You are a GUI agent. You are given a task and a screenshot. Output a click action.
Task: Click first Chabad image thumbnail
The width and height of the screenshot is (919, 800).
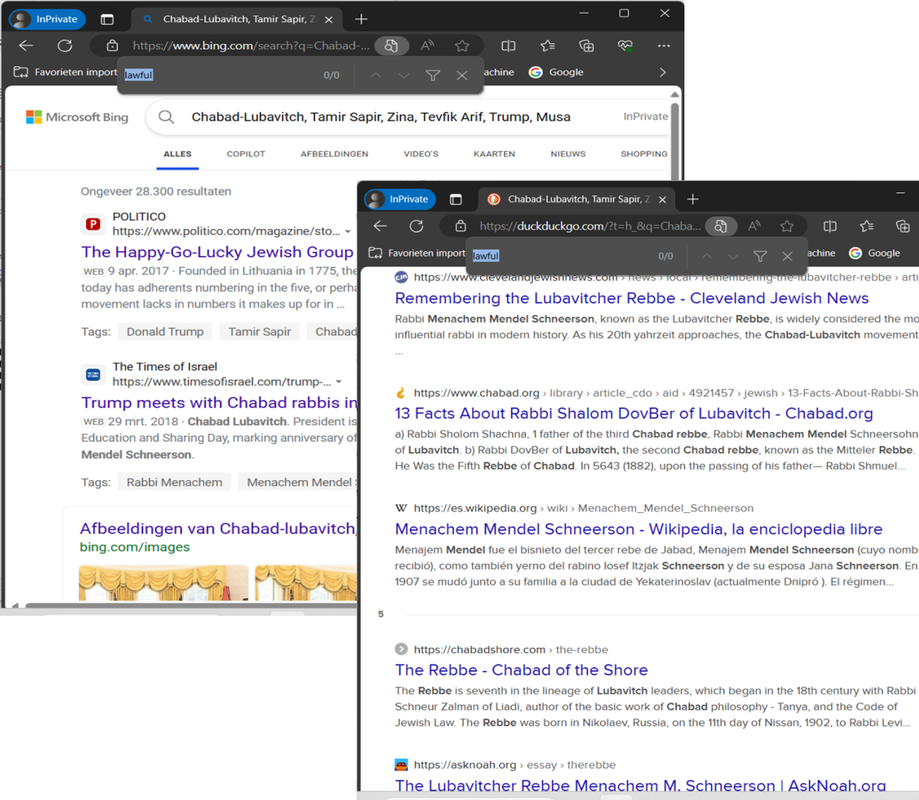coord(164,583)
